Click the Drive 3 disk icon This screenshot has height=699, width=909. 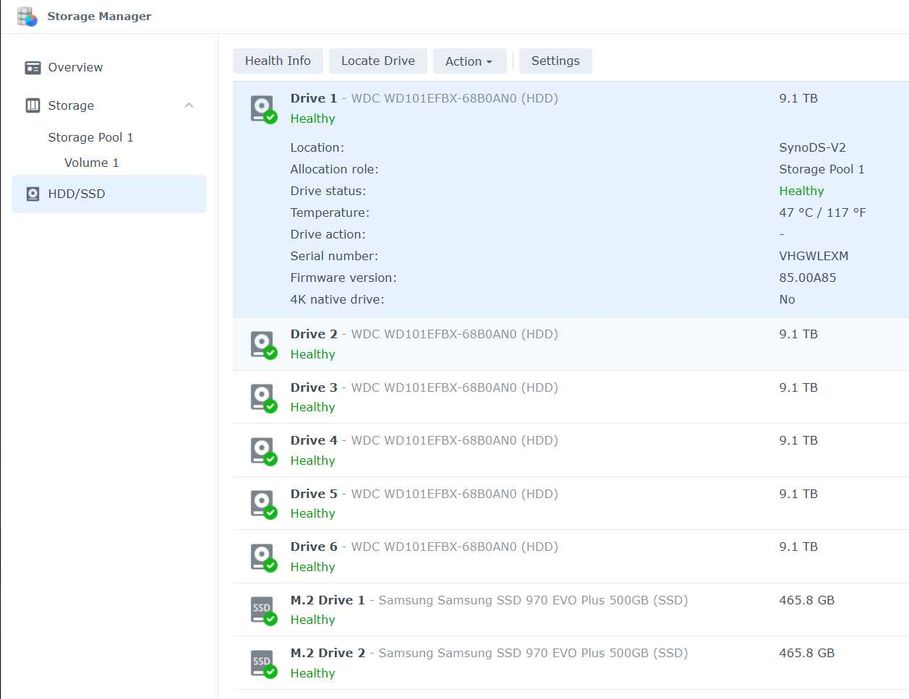pos(262,397)
